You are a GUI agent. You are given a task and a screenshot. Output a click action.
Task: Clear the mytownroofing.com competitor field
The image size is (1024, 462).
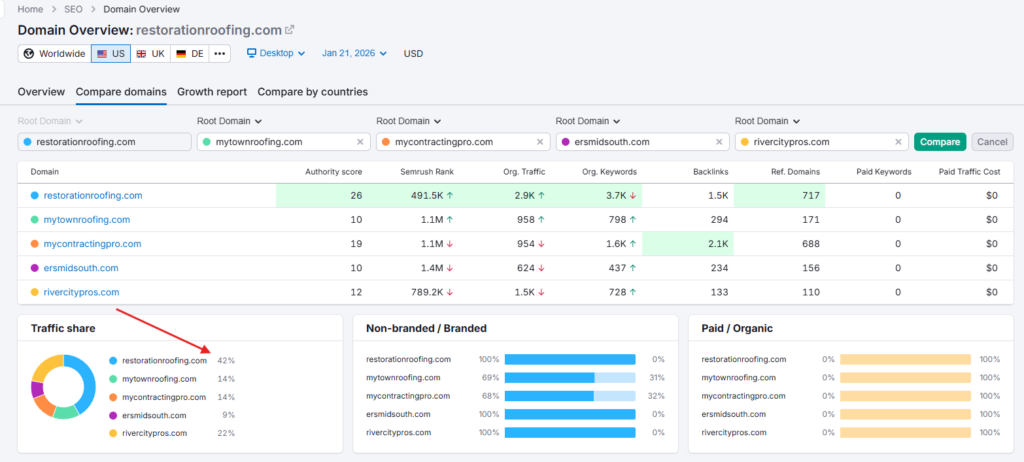tap(362, 142)
